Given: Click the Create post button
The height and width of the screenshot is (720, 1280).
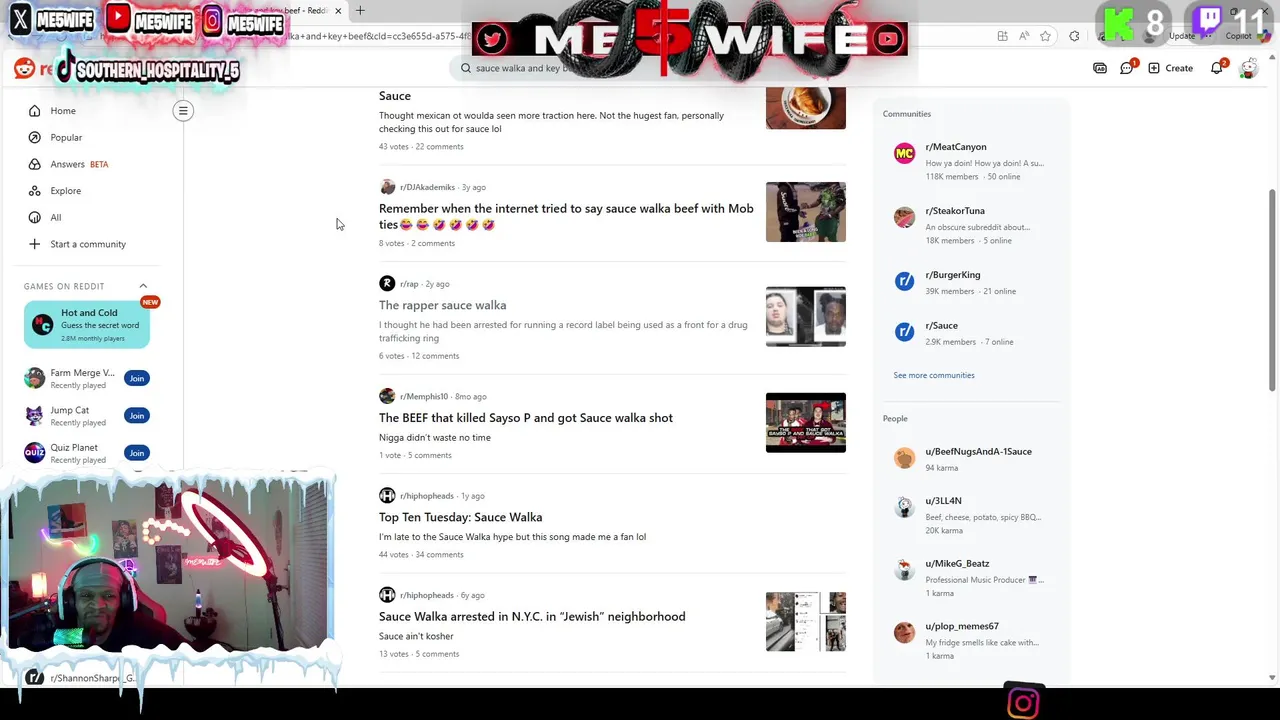Looking at the screenshot, I should 1170,68.
